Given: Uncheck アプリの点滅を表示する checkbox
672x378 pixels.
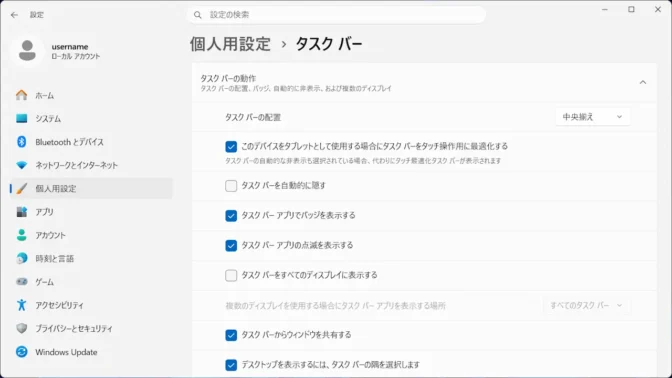Looking at the screenshot, I should (231, 246).
